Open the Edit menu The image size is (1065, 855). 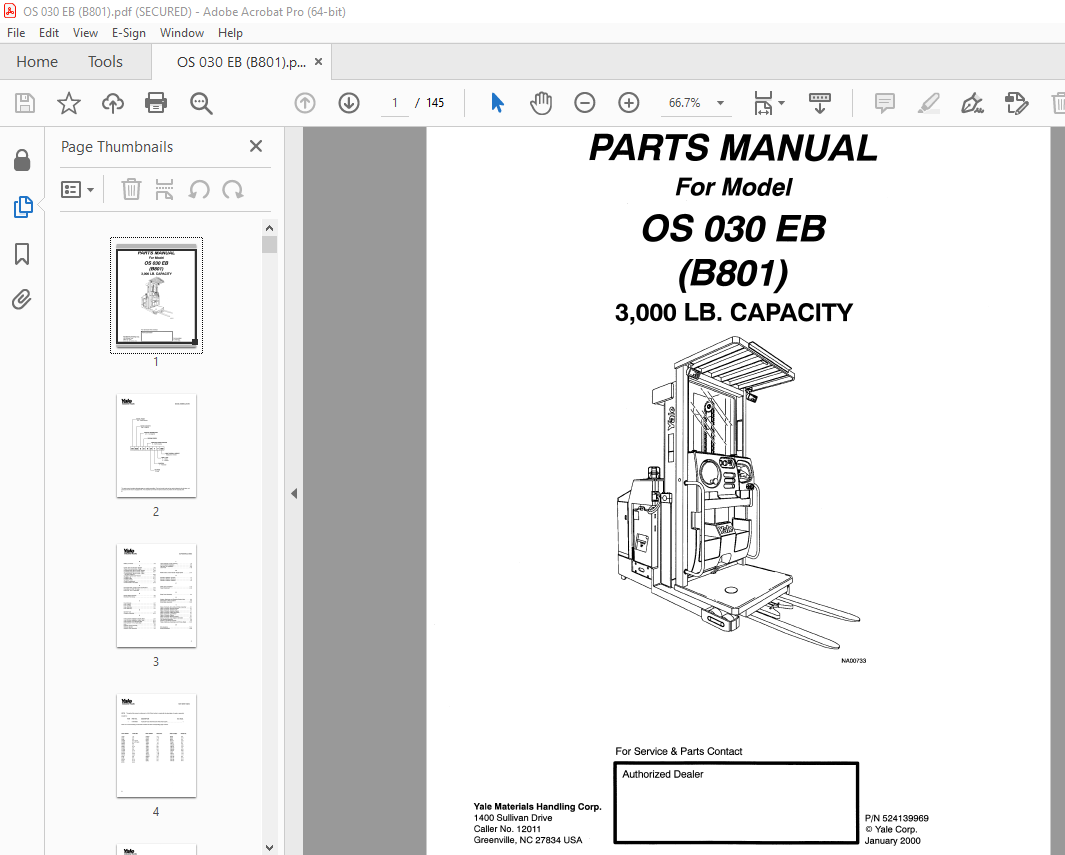click(48, 33)
